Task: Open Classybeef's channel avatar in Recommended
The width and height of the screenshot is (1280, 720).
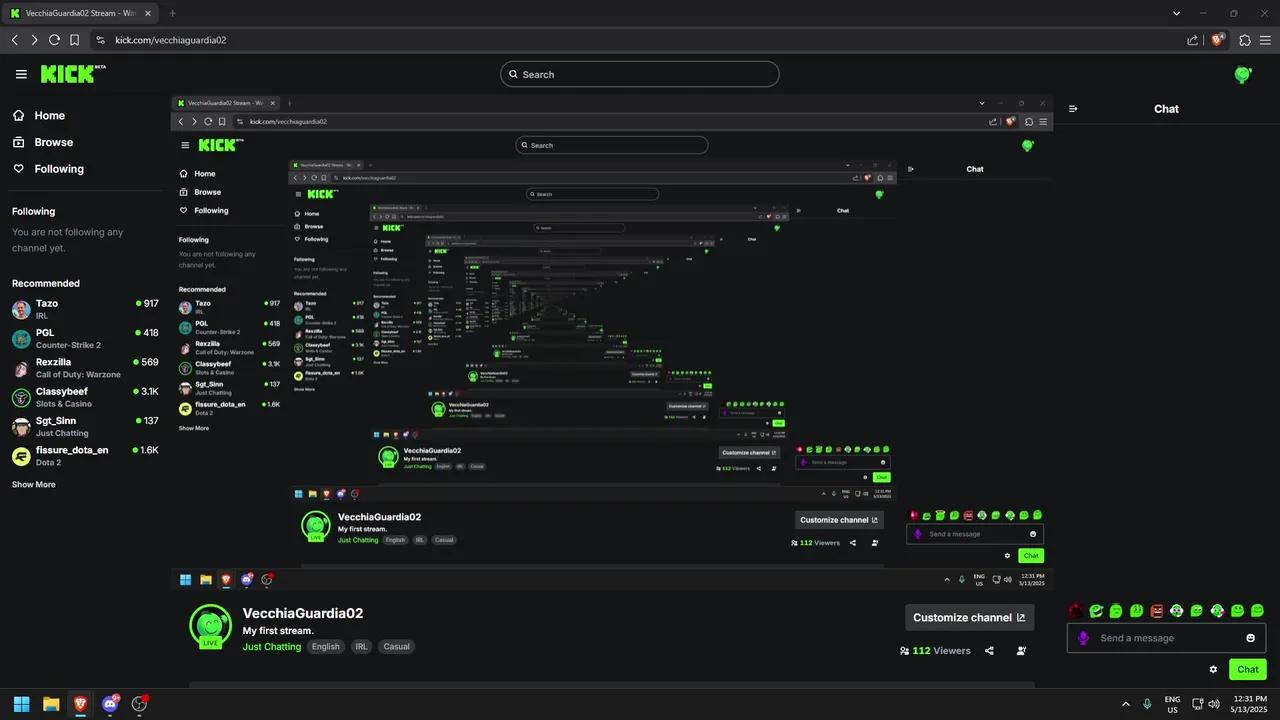Action: coord(21,397)
